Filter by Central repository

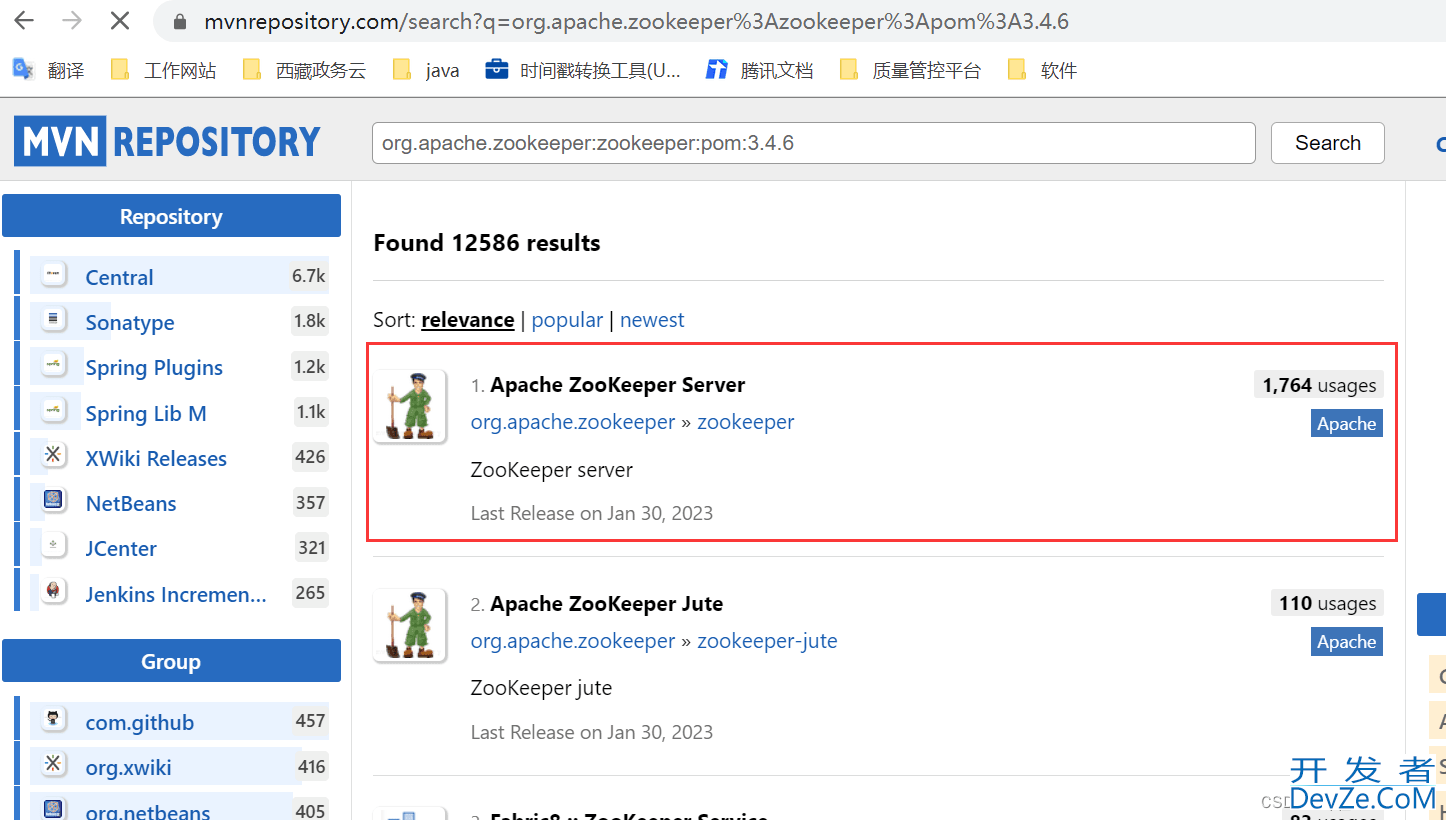tap(119, 278)
